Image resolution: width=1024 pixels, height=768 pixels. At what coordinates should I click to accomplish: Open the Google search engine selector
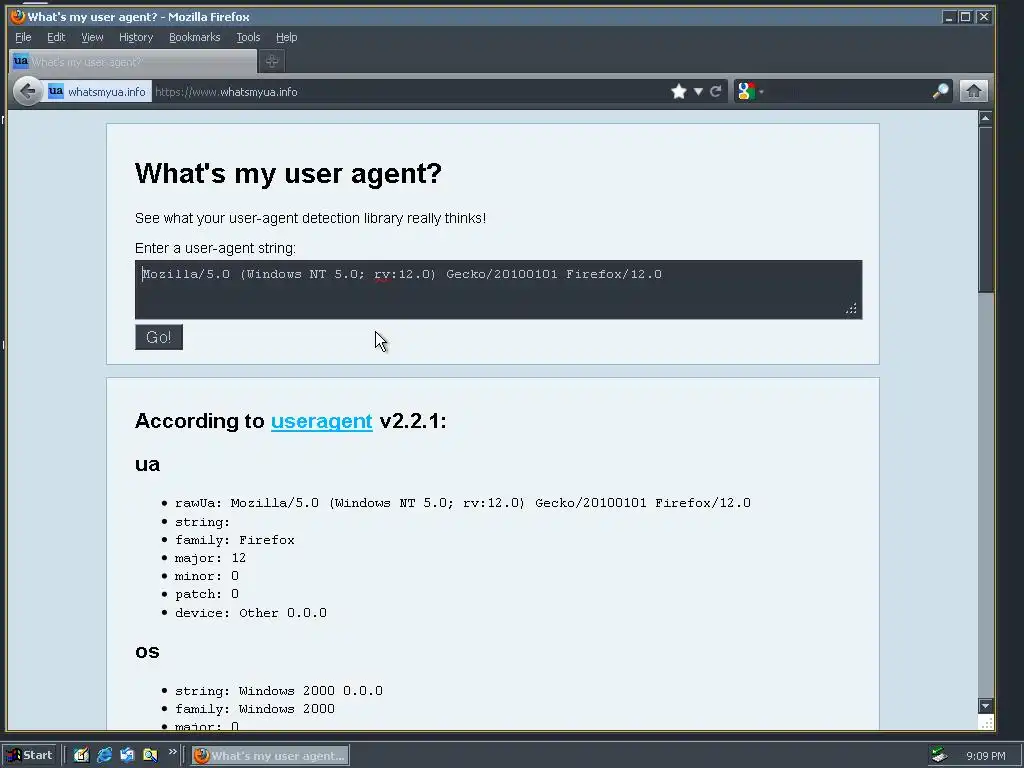[749, 91]
